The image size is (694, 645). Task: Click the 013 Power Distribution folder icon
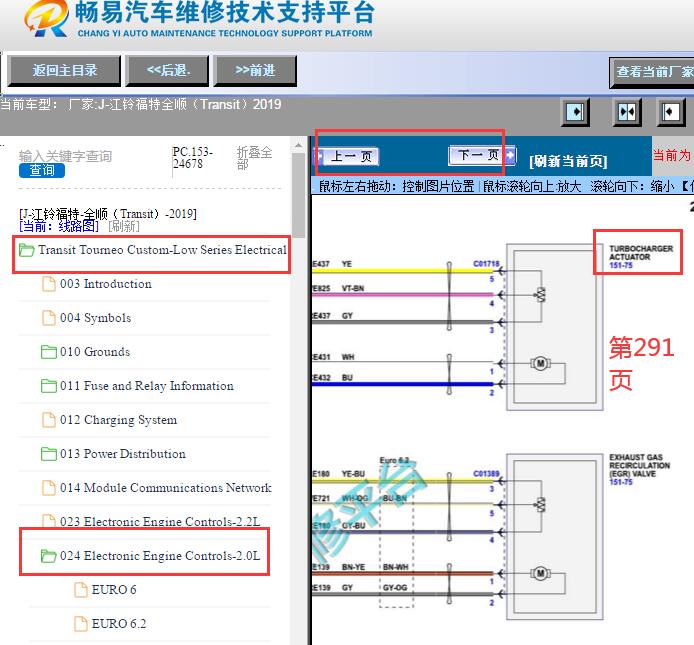tap(48, 454)
